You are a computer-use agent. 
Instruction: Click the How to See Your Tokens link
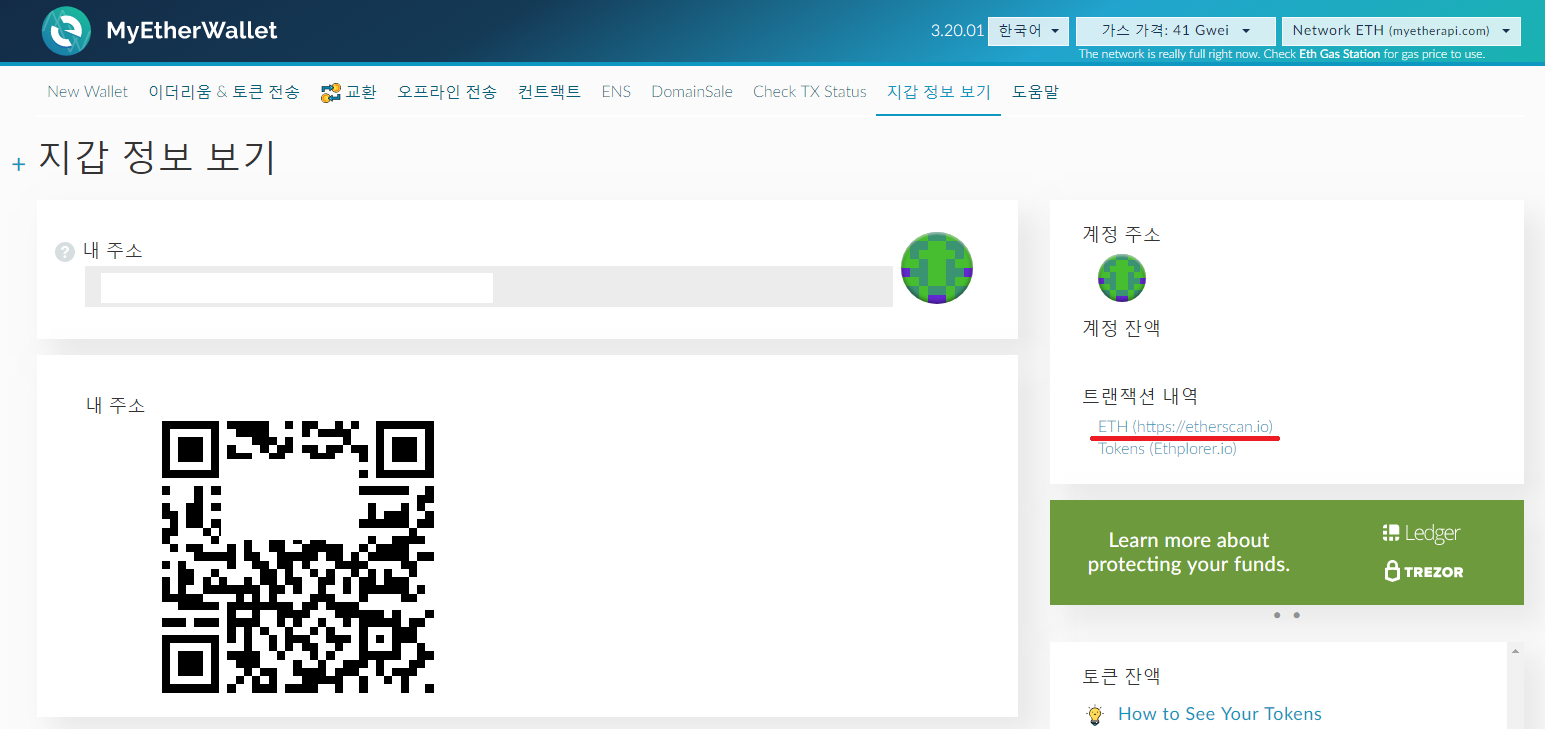[1220, 714]
